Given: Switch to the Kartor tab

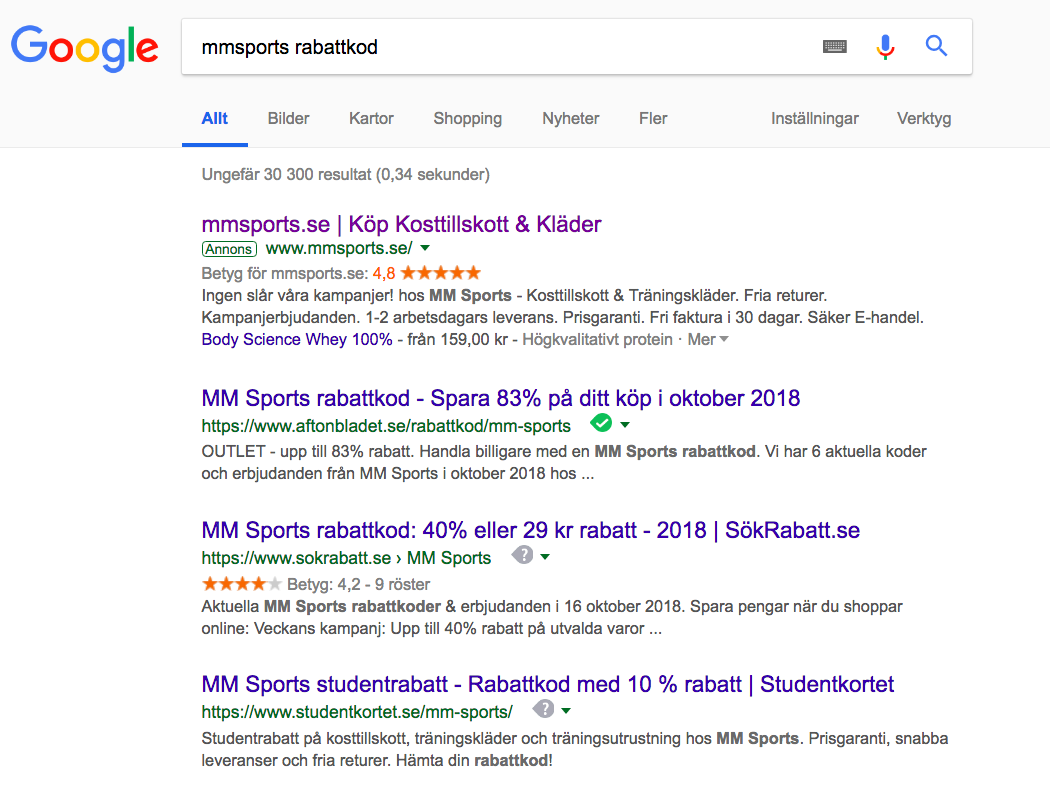Looking at the screenshot, I should (x=371, y=119).
